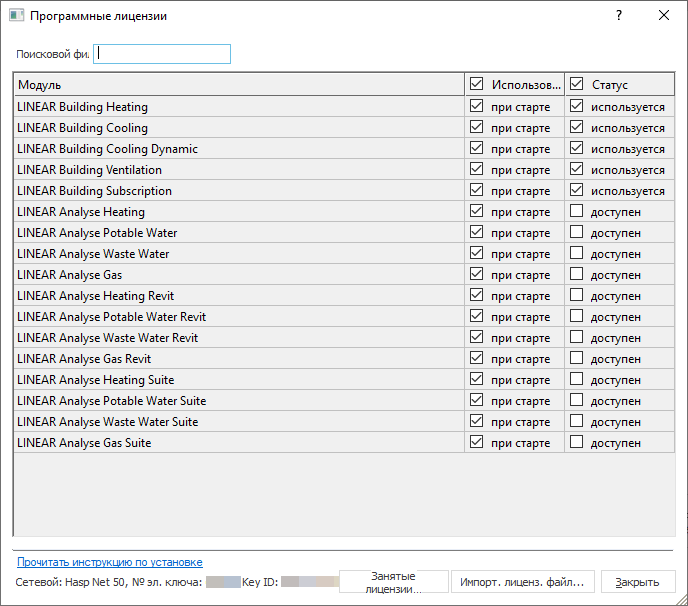This screenshot has height=606, width=688.
Task: Click 'Сетевой: Hasp Net 50' status text
Action: (x=70, y=582)
